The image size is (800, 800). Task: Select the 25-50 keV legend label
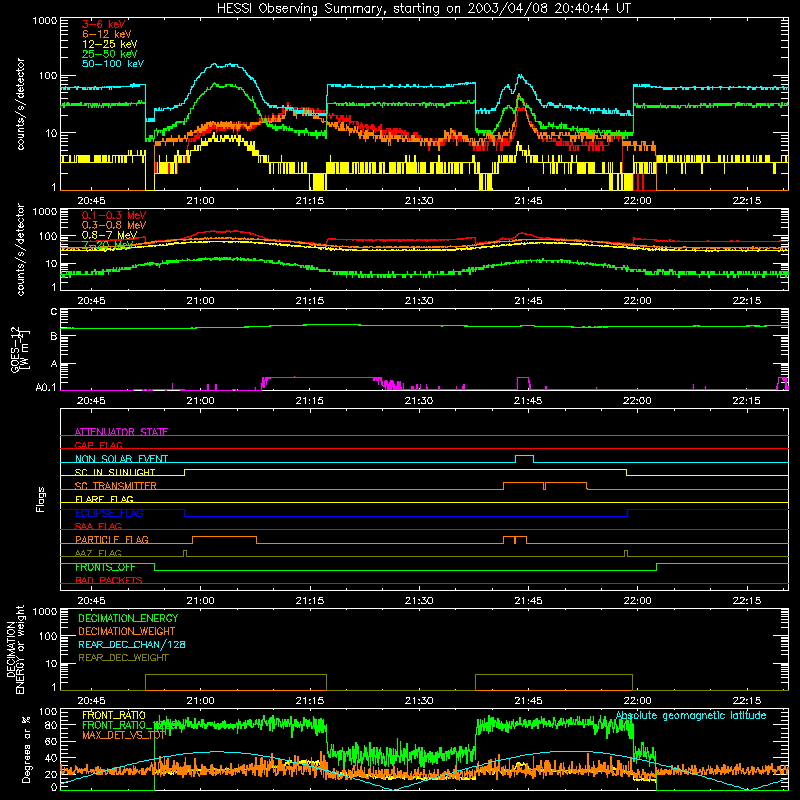110,54
